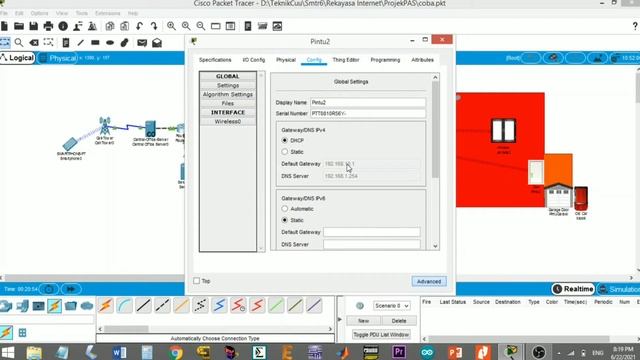This screenshot has height=360, width=640.
Task: Zoom out on the workspace
Action: tap(201, 27)
